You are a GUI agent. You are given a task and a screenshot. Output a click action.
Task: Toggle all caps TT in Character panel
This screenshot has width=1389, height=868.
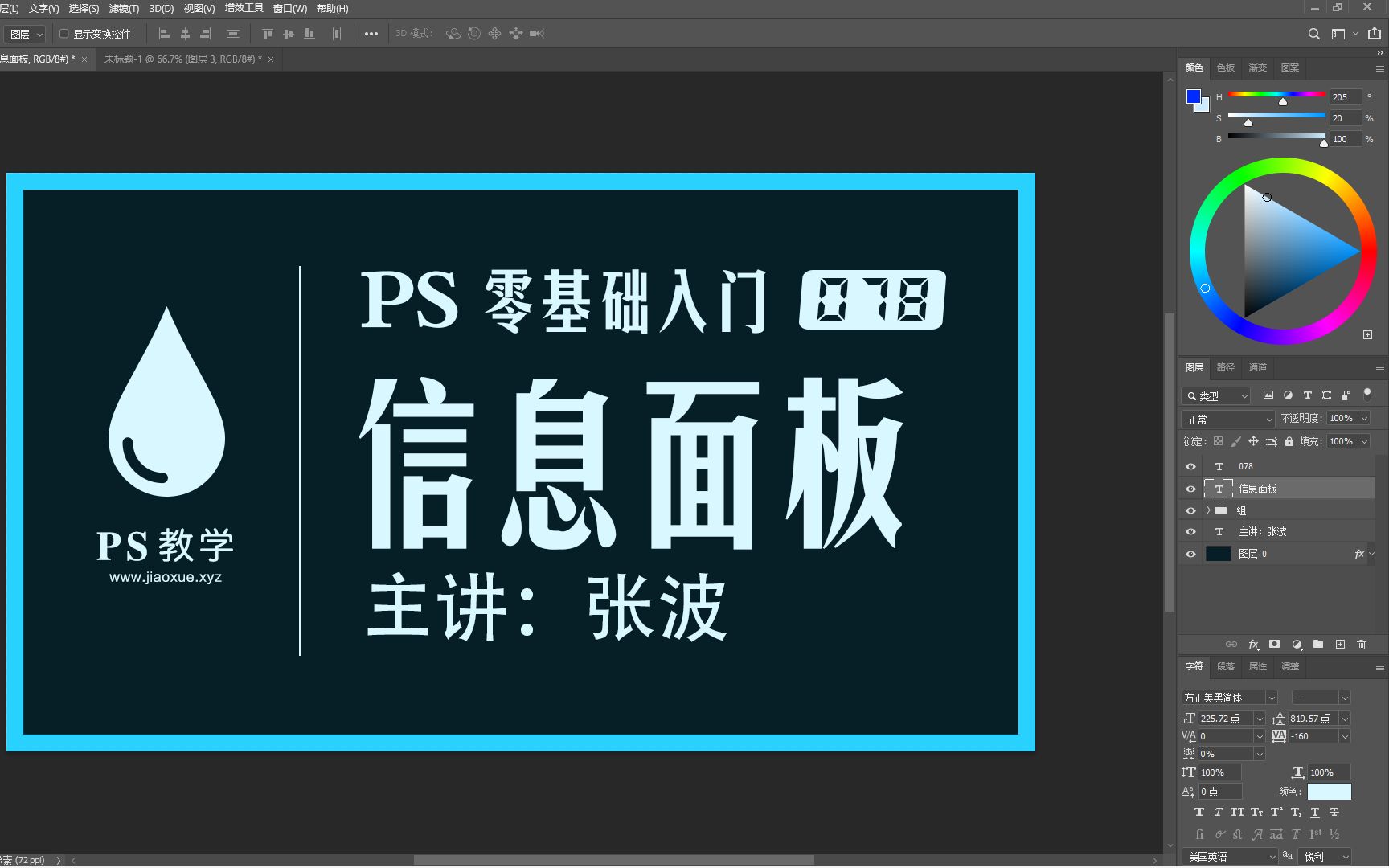pyautogui.click(x=1237, y=813)
